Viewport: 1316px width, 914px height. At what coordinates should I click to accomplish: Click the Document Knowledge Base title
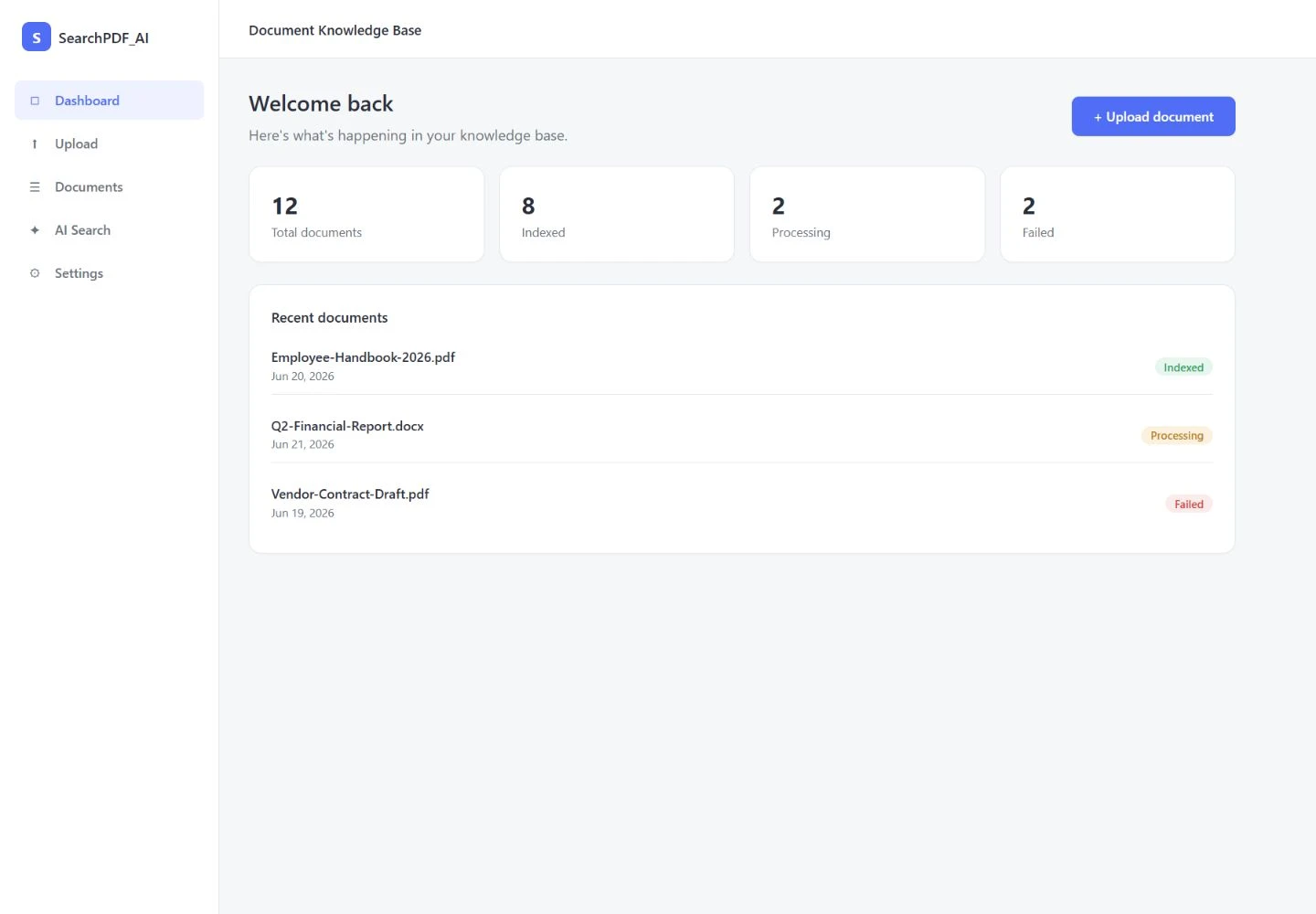pos(335,30)
